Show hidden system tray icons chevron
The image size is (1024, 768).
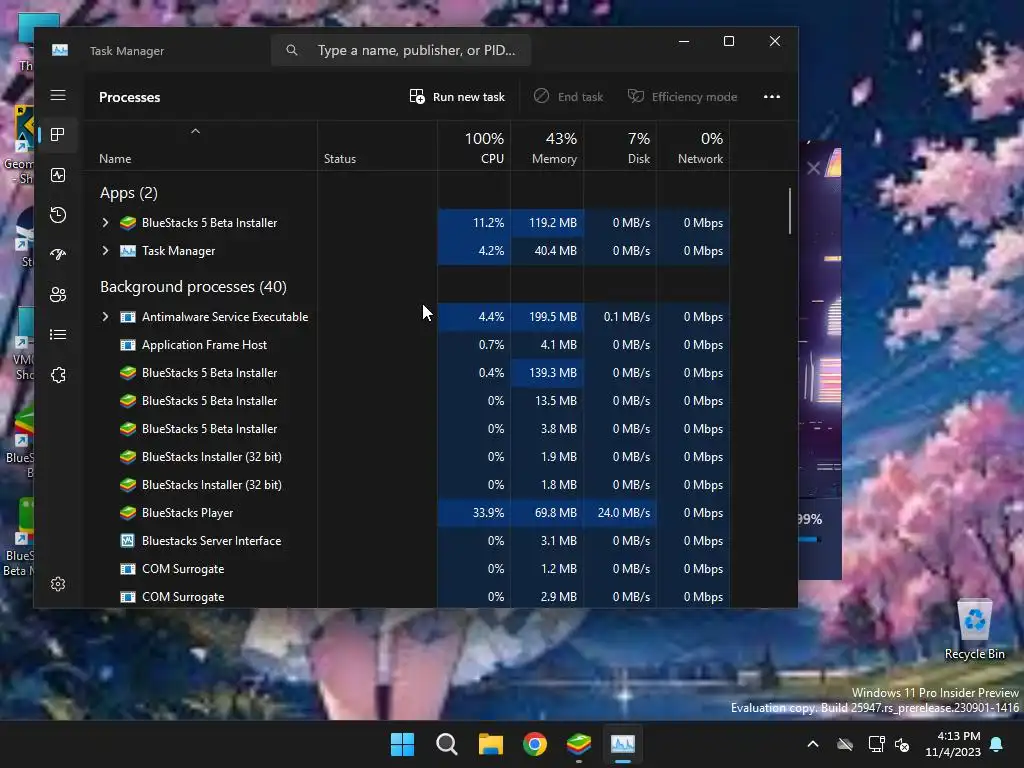point(813,744)
